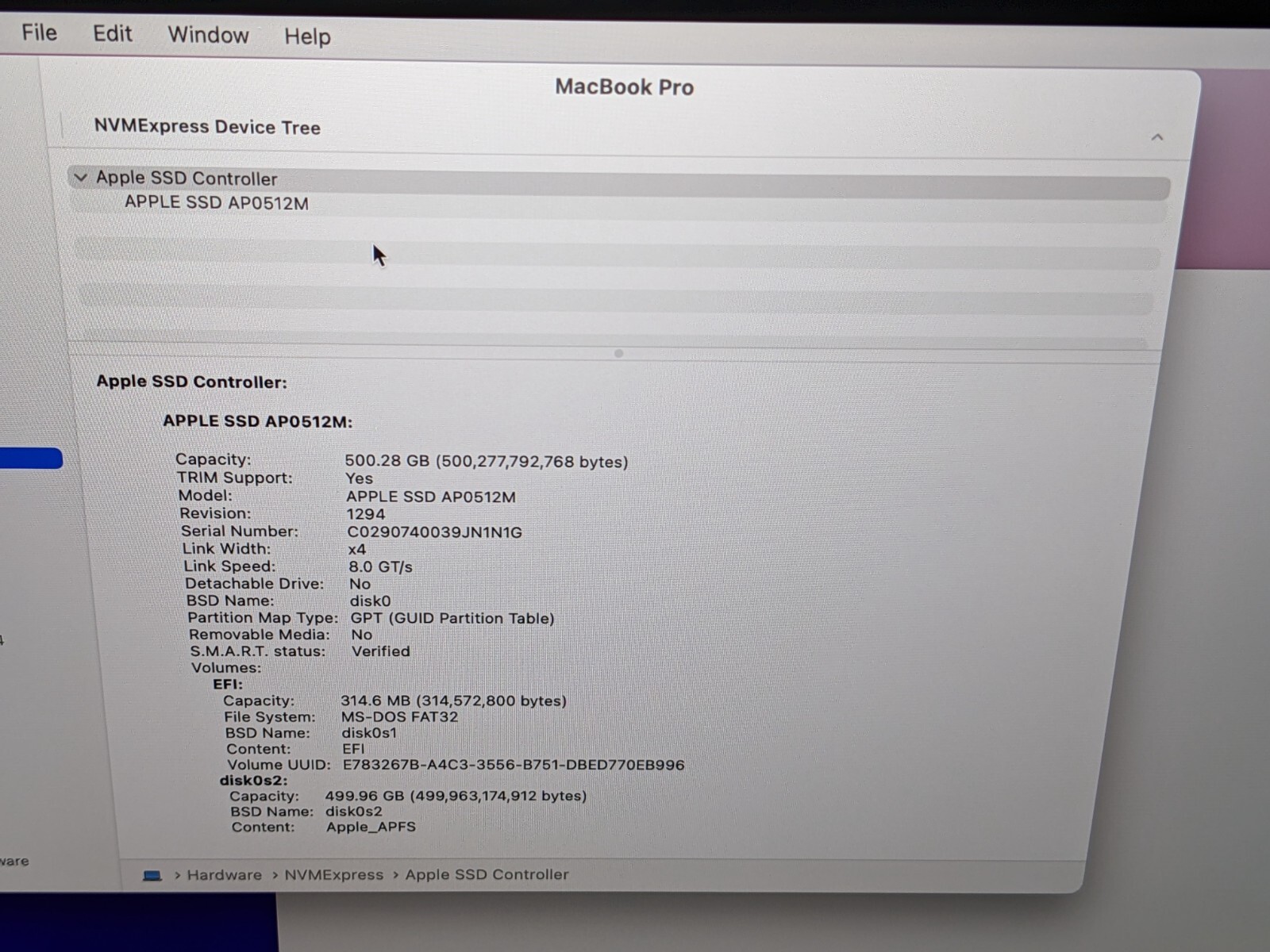Click the GPT (GUID Partition Table) value
1270x952 pixels.
click(x=452, y=618)
